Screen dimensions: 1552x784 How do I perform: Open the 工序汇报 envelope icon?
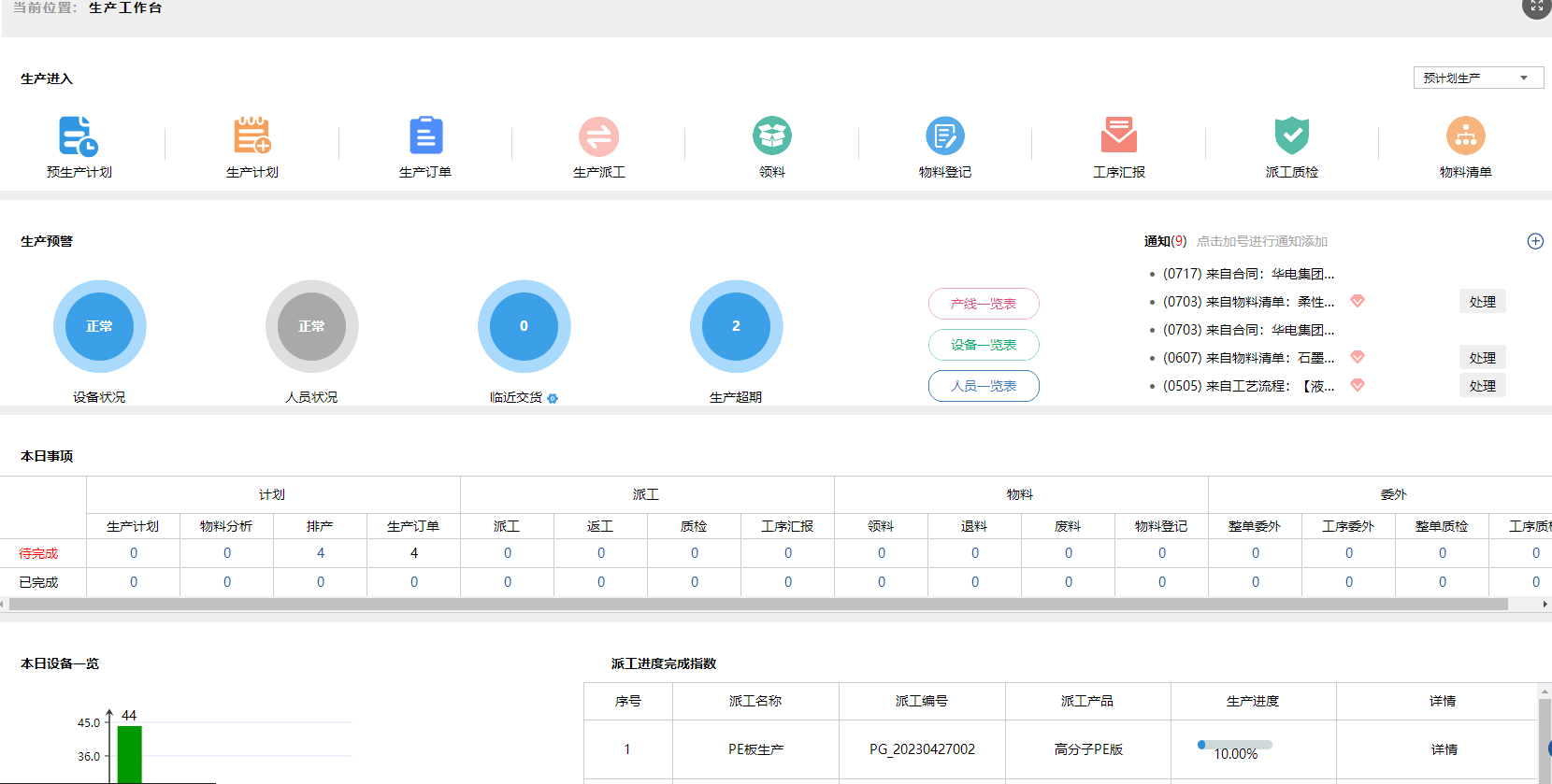(x=1119, y=136)
